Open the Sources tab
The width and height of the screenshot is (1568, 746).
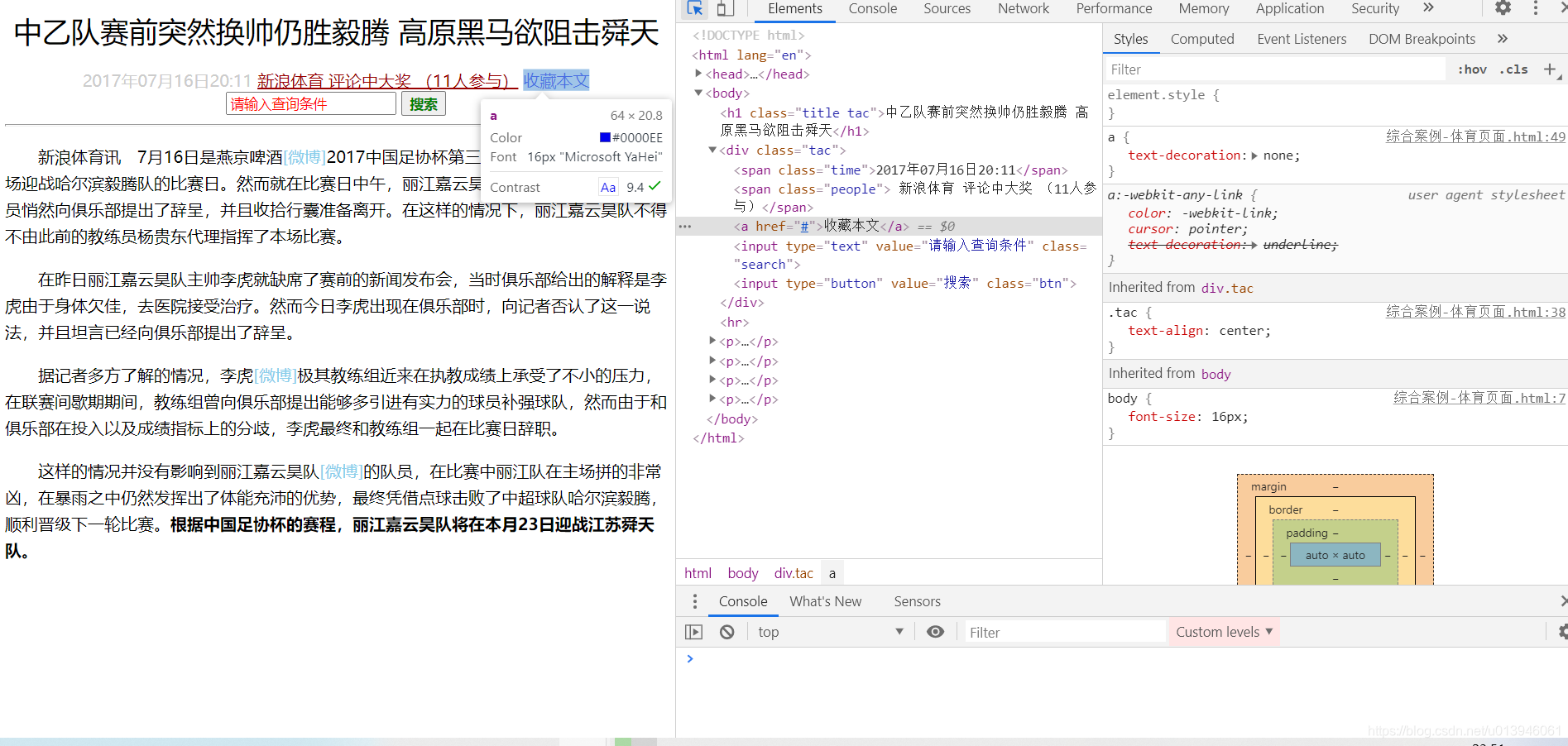[x=947, y=9]
